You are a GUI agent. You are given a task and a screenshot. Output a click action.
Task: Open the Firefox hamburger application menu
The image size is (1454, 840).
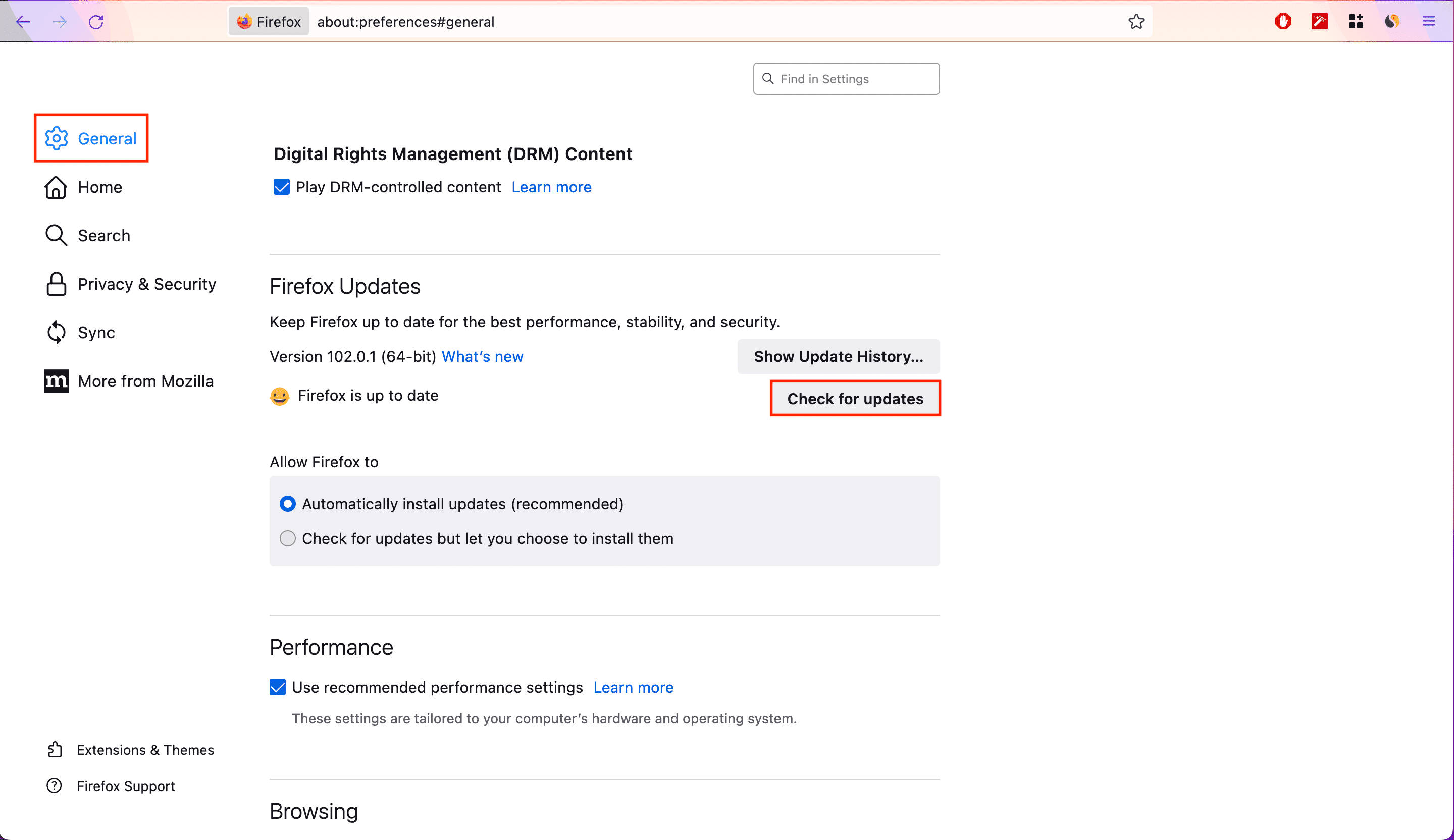click(1428, 22)
